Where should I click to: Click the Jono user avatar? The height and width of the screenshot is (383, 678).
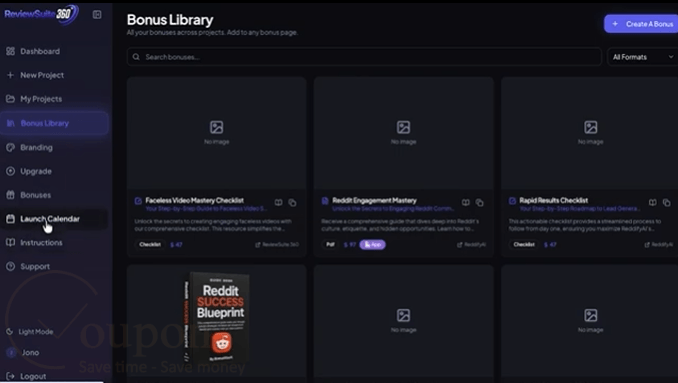(11, 352)
